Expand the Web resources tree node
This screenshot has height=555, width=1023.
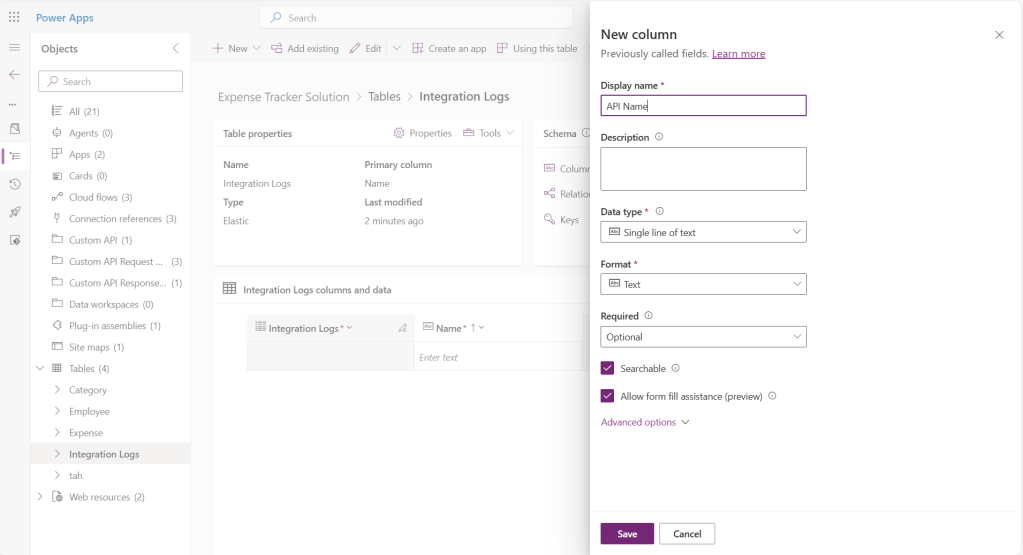point(40,497)
